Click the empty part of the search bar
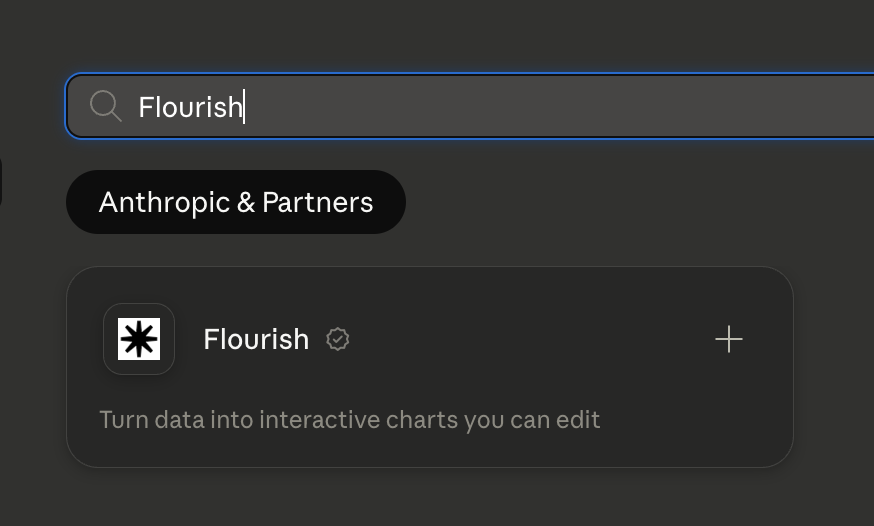Viewport: 874px width, 526px height. click(x=557, y=106)
